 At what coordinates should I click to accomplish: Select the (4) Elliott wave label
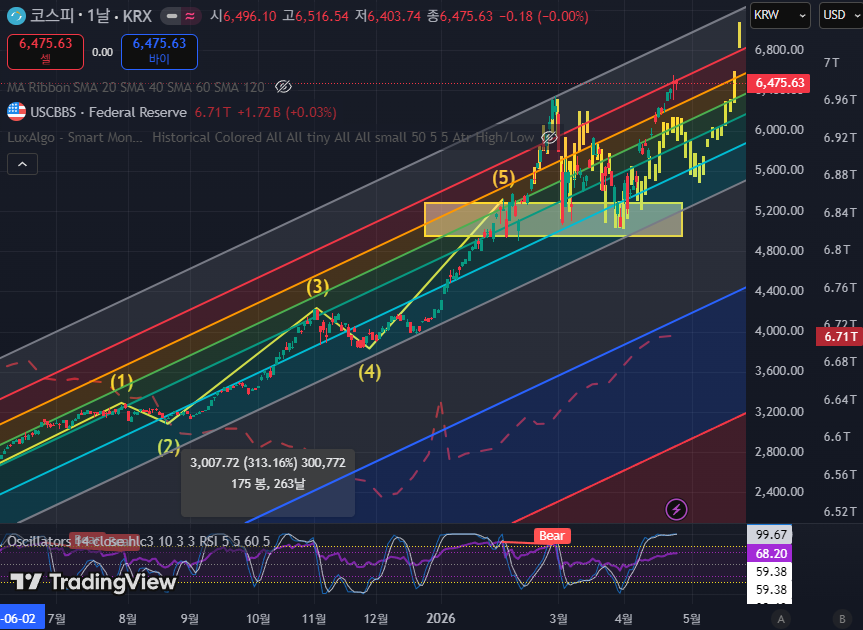pos(369,372)
